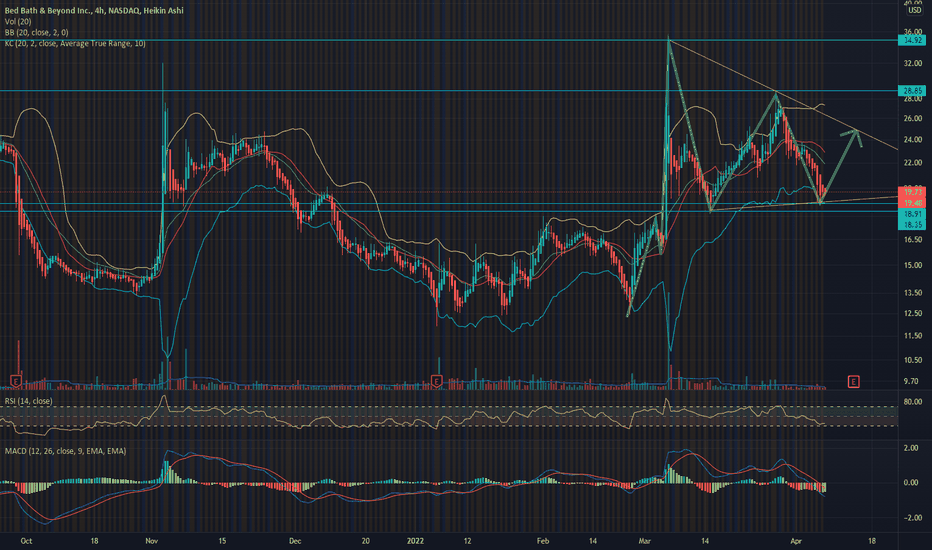
Task: Click the 16.50 price axis label
Action: [912, 240]
